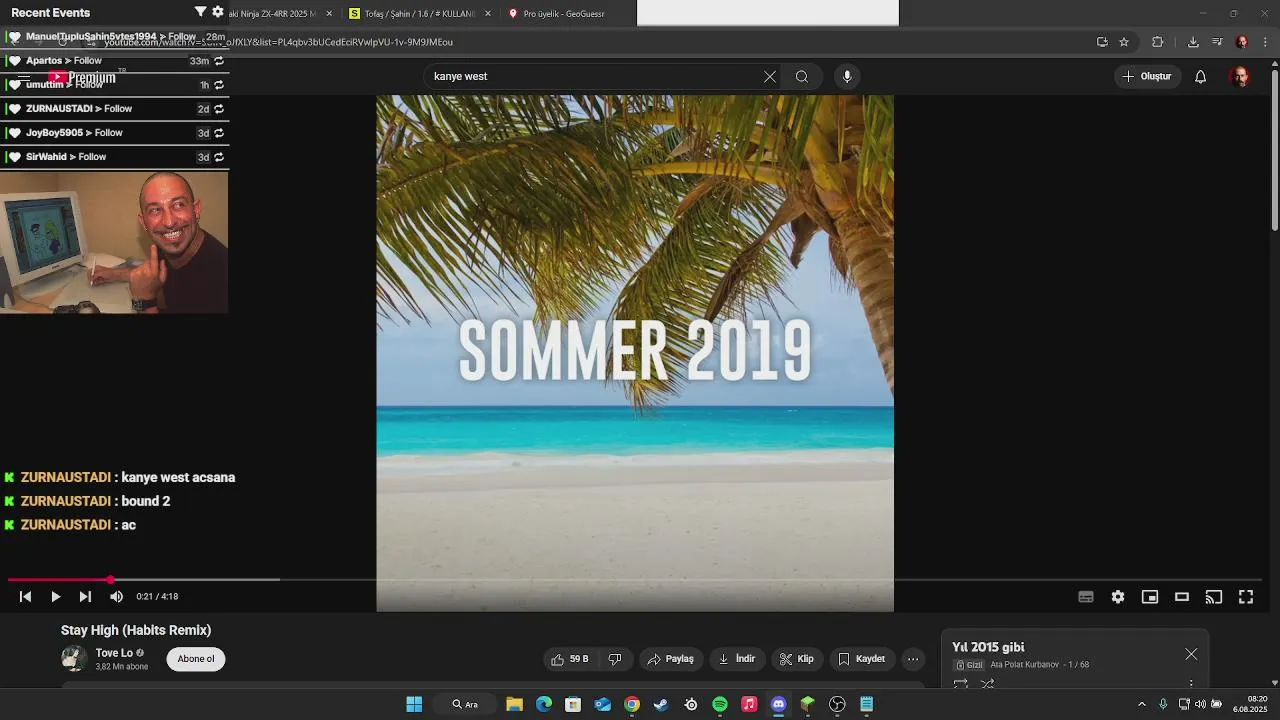
Task: Open the Tove Lo channel name link
Action: 114,653
